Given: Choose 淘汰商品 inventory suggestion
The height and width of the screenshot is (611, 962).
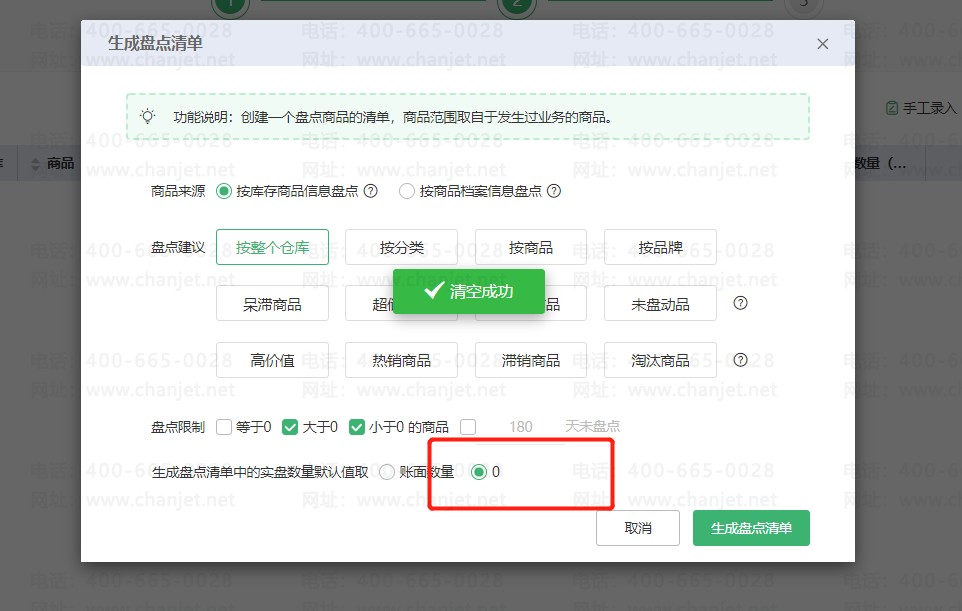Looking at the screenshot, I should tap(660, 360).
